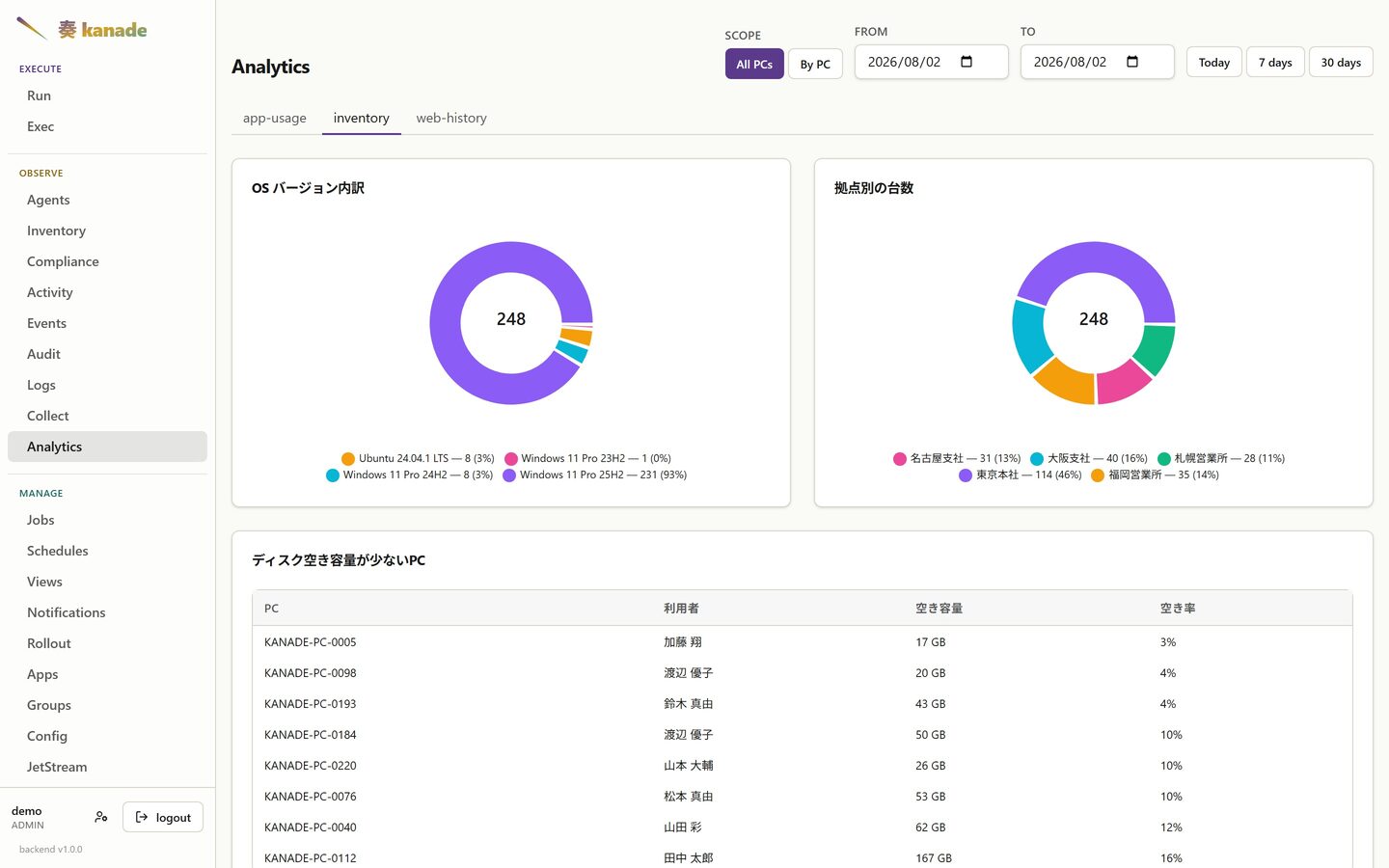Click the logout button
The width and height of the screenshot is (1389, 868).
(x=163, y=817)
